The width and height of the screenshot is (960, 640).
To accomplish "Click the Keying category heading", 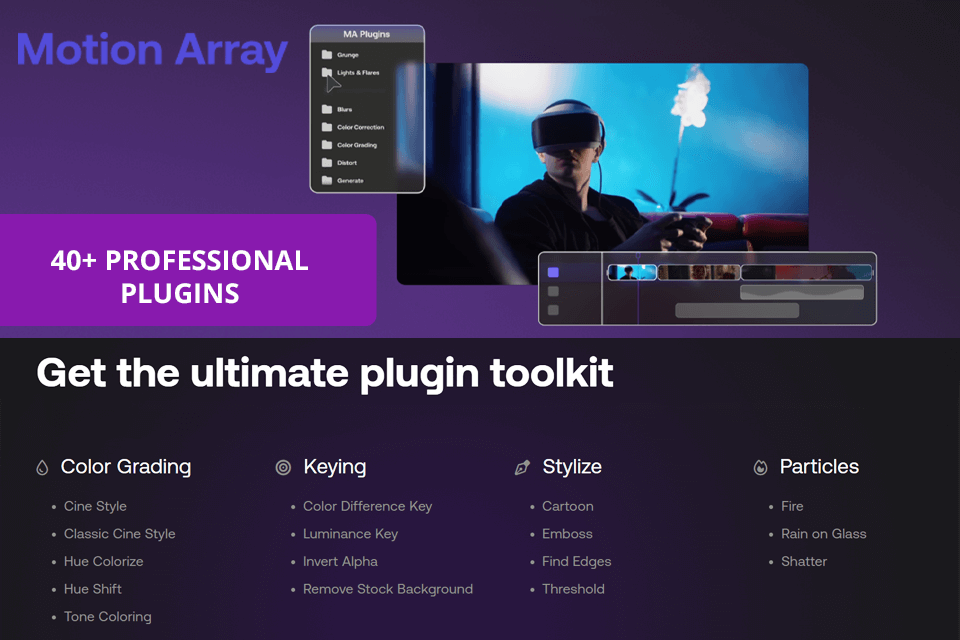I will click(335, 467).
